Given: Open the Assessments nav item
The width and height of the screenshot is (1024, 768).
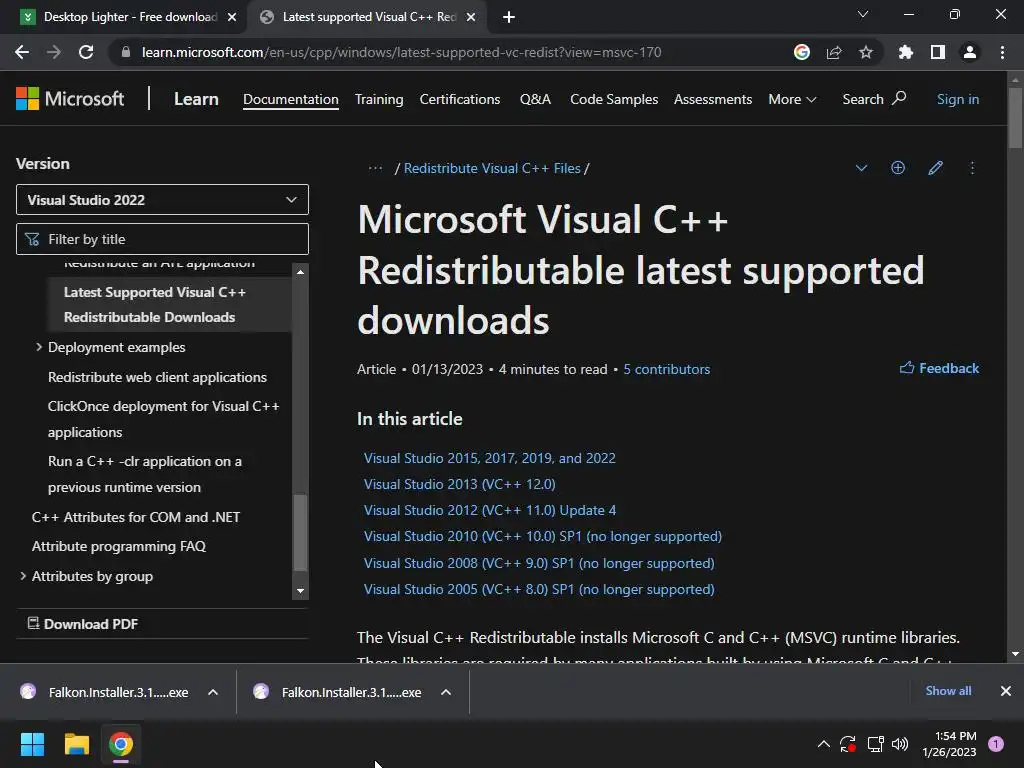Looking at the screenshot, I should click(x=713, y=99).
